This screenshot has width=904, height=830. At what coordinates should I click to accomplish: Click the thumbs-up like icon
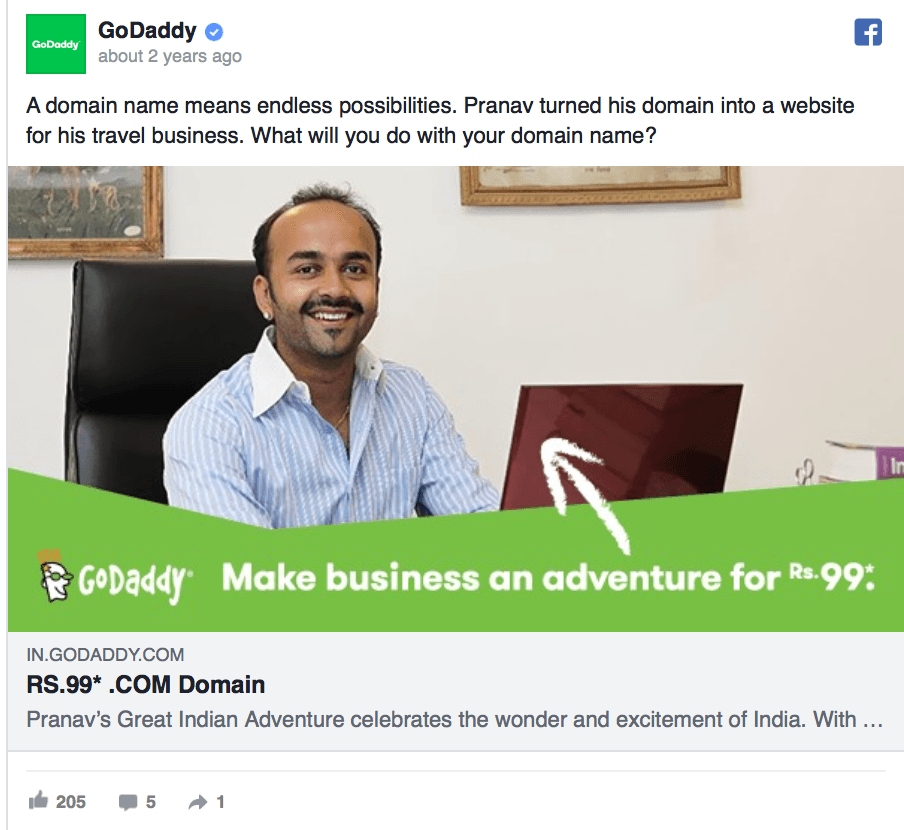(x=39, y=800)
